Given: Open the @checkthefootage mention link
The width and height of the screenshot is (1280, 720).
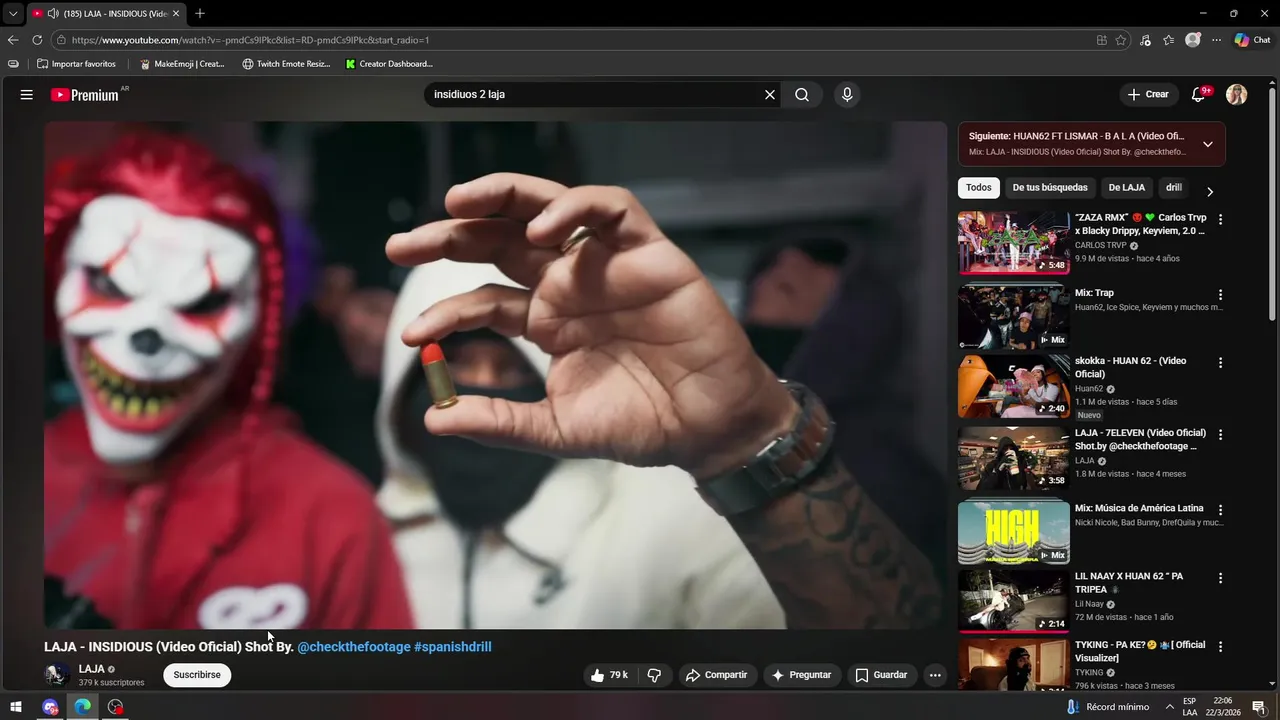Looking at the screenshot, I should pyautogui.click(x=353, y=647).
